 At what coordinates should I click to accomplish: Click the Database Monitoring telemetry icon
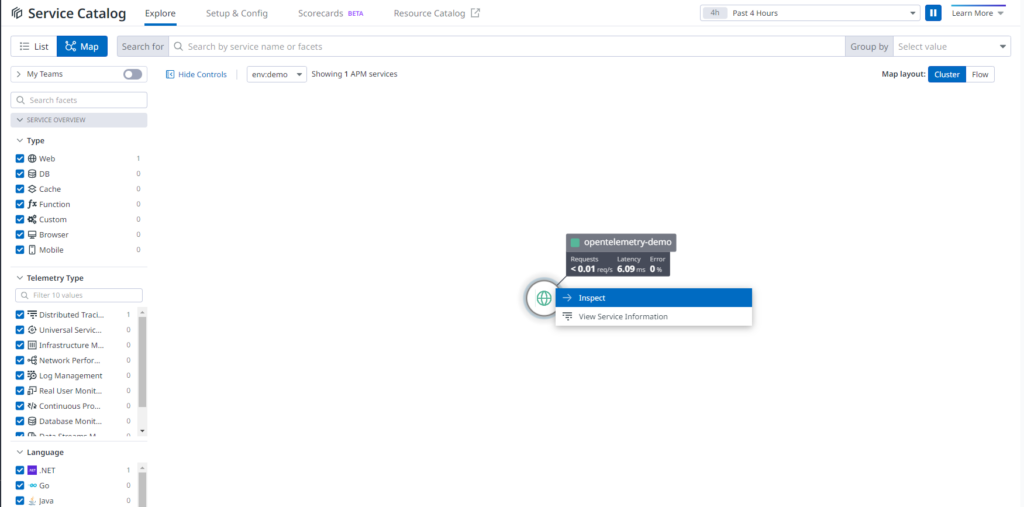pos(33,421)
